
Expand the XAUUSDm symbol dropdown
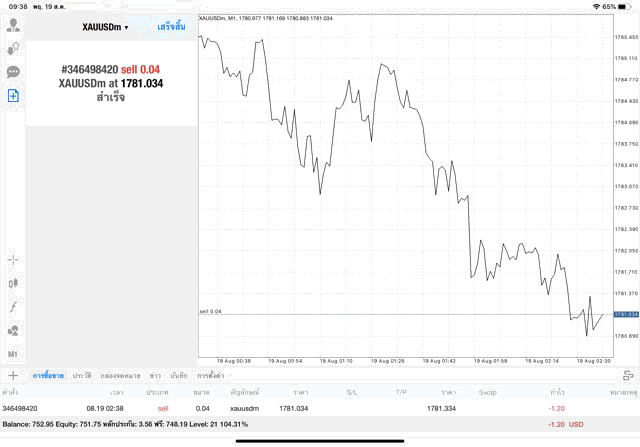[105, 26]
